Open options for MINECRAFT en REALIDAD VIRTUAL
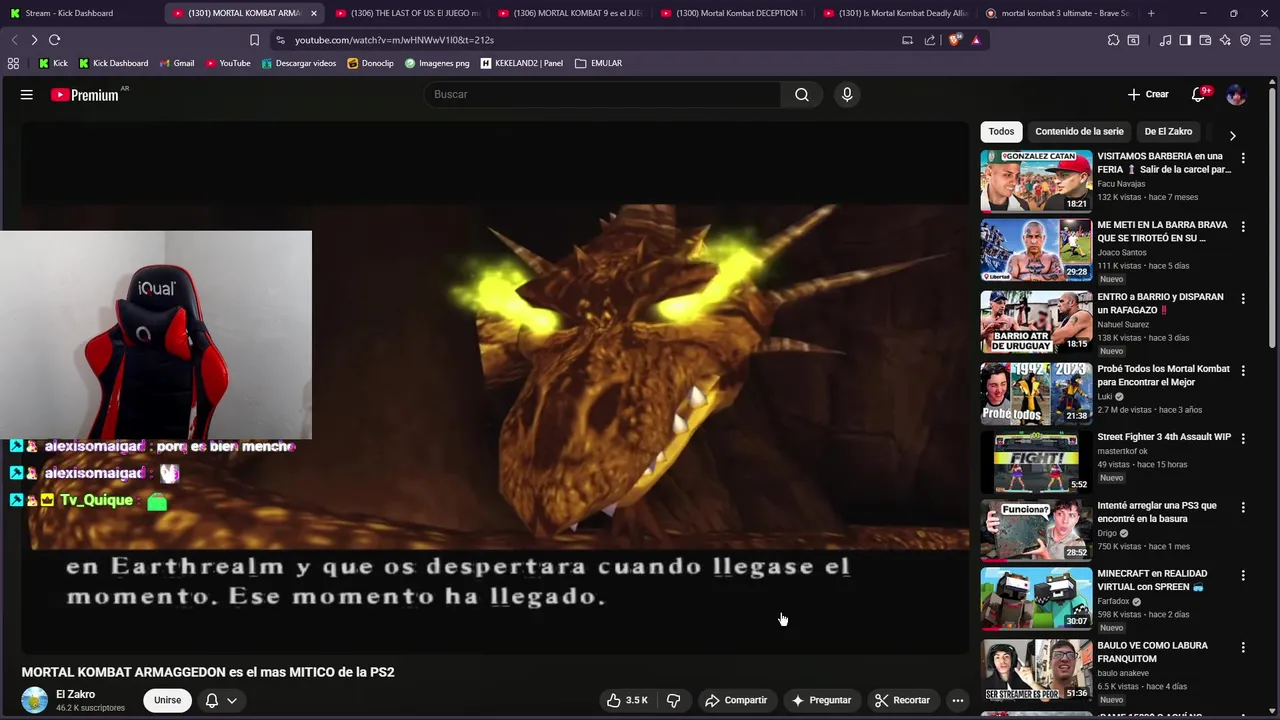This screenshot has height=720, width=1280. 1243,575
